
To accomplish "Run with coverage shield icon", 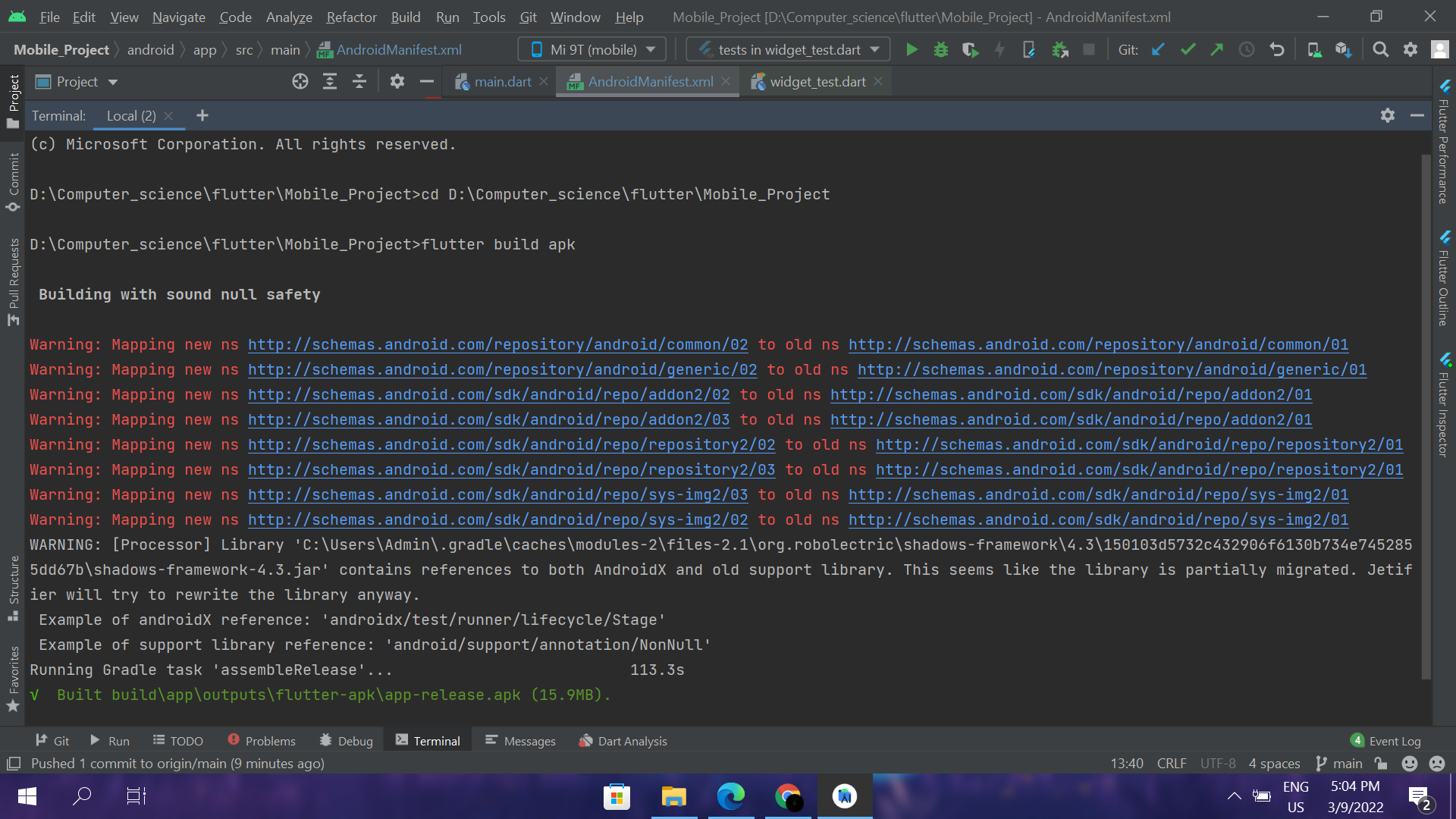I will (x=970, y=50).
